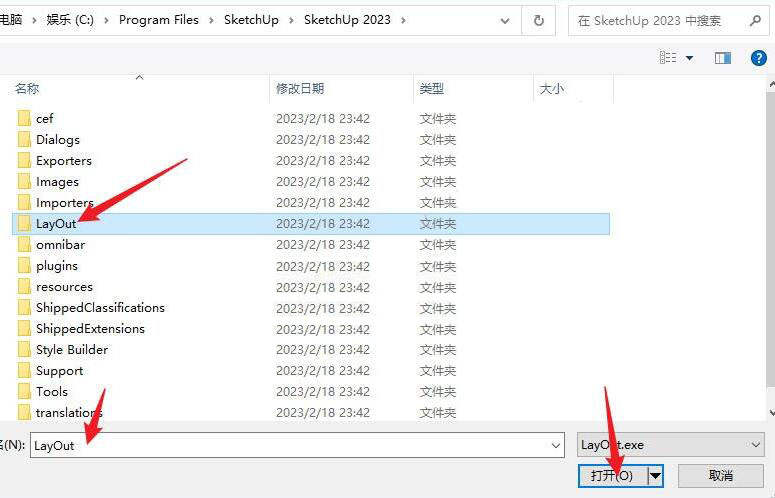Image resolution: width=775 pixels, height=498 pixels.
Task: Select the omnibar folder
Action: click(60, 245)
